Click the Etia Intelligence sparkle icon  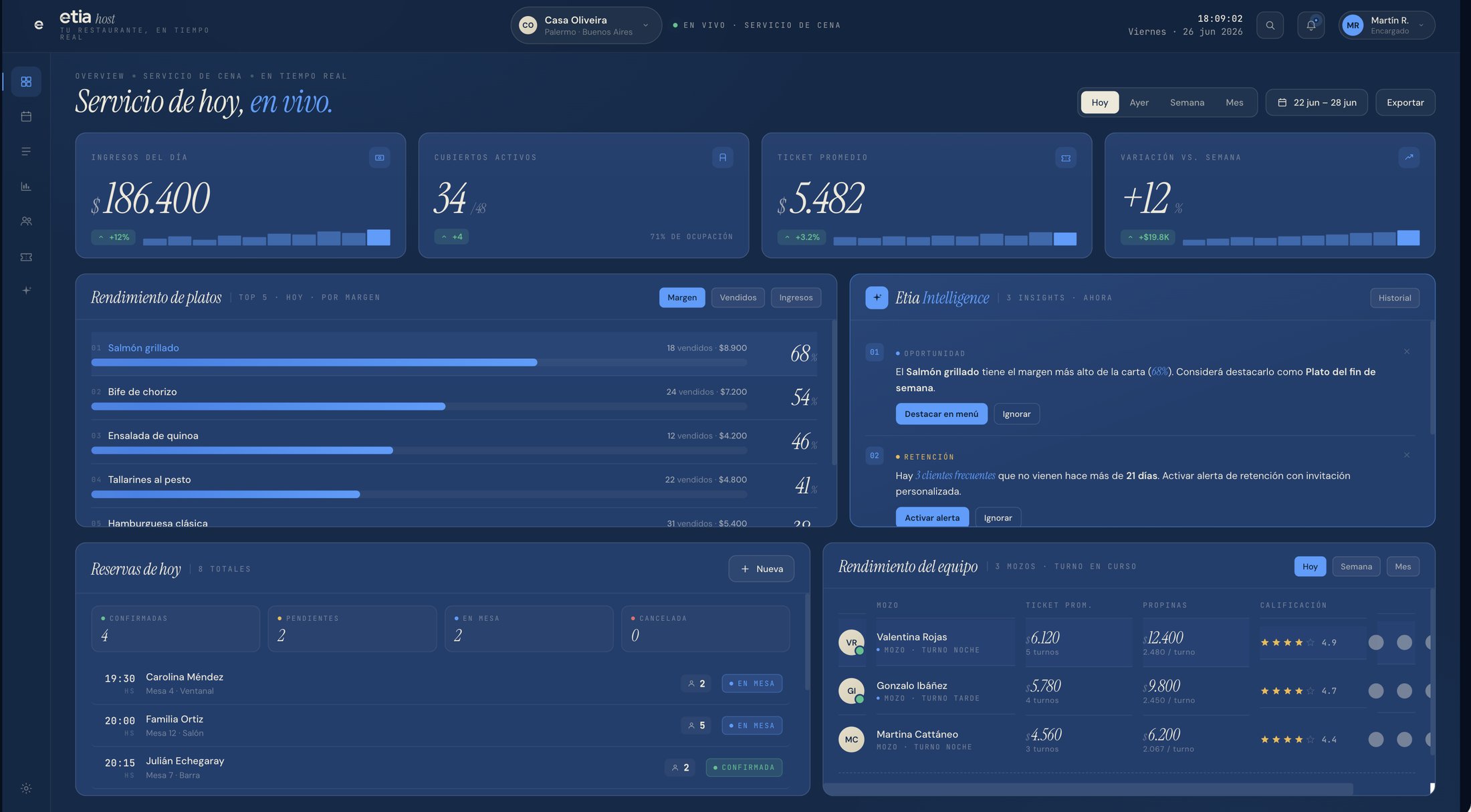tap(877, 297)
